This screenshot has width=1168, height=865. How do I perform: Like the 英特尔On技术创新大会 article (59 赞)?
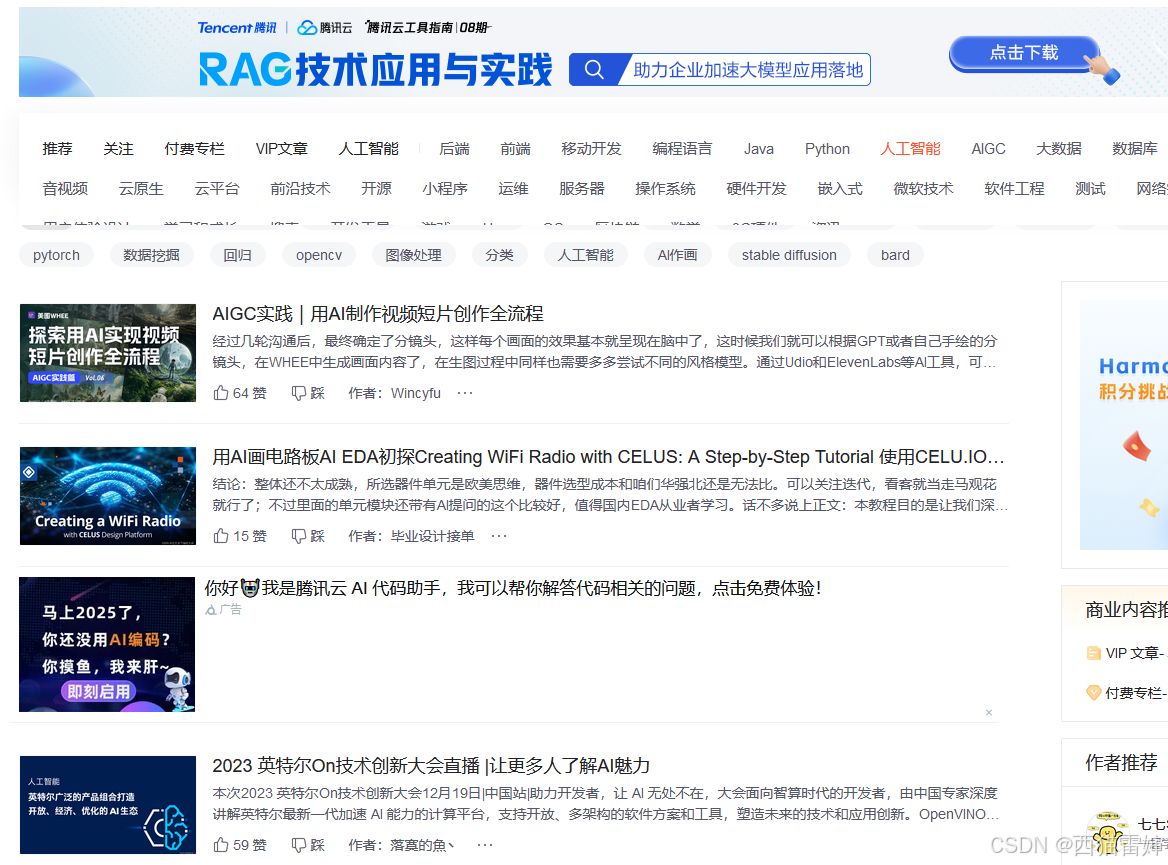(x=220, y=845)
